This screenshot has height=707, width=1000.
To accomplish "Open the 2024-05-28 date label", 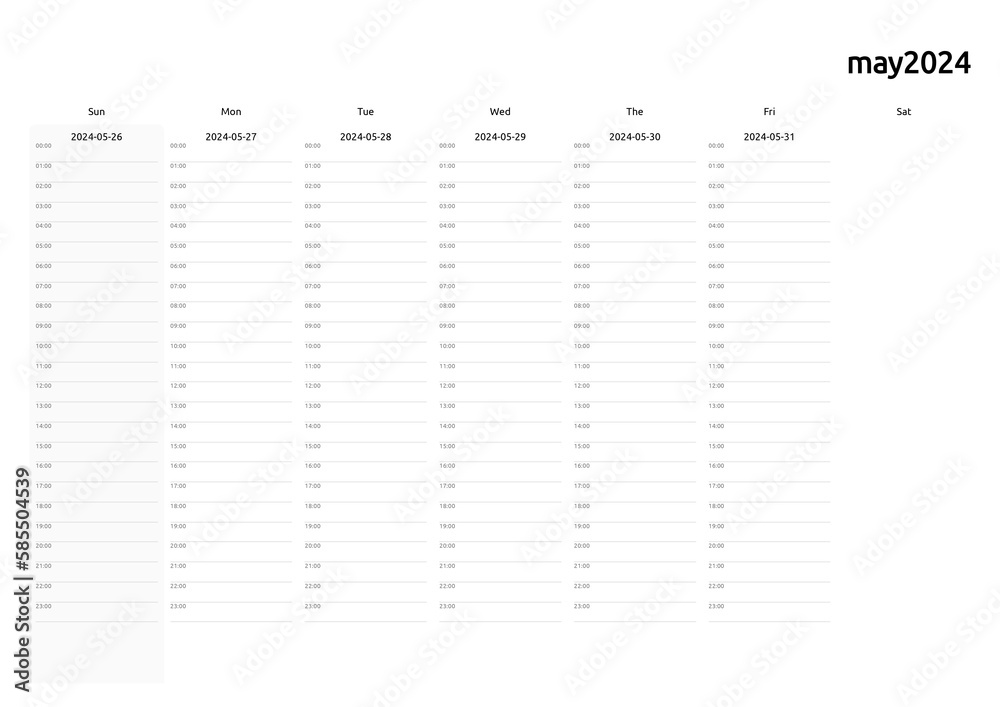I will [x=365, y=136].
